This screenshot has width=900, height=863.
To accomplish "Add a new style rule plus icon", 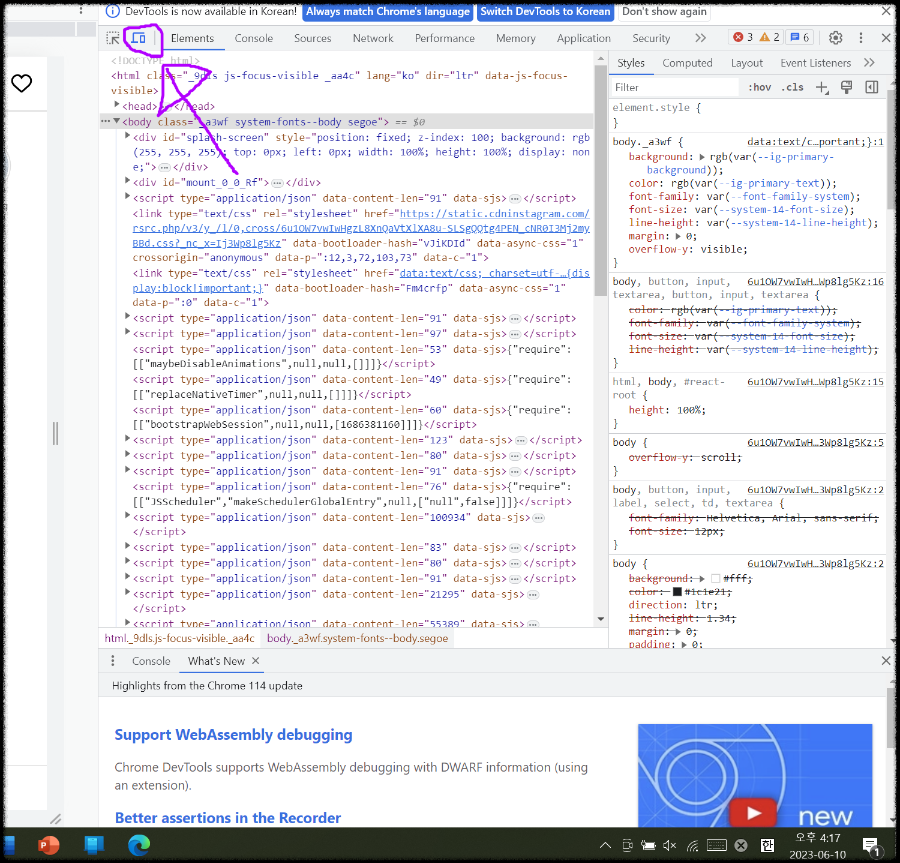I will tap(822, 87).
